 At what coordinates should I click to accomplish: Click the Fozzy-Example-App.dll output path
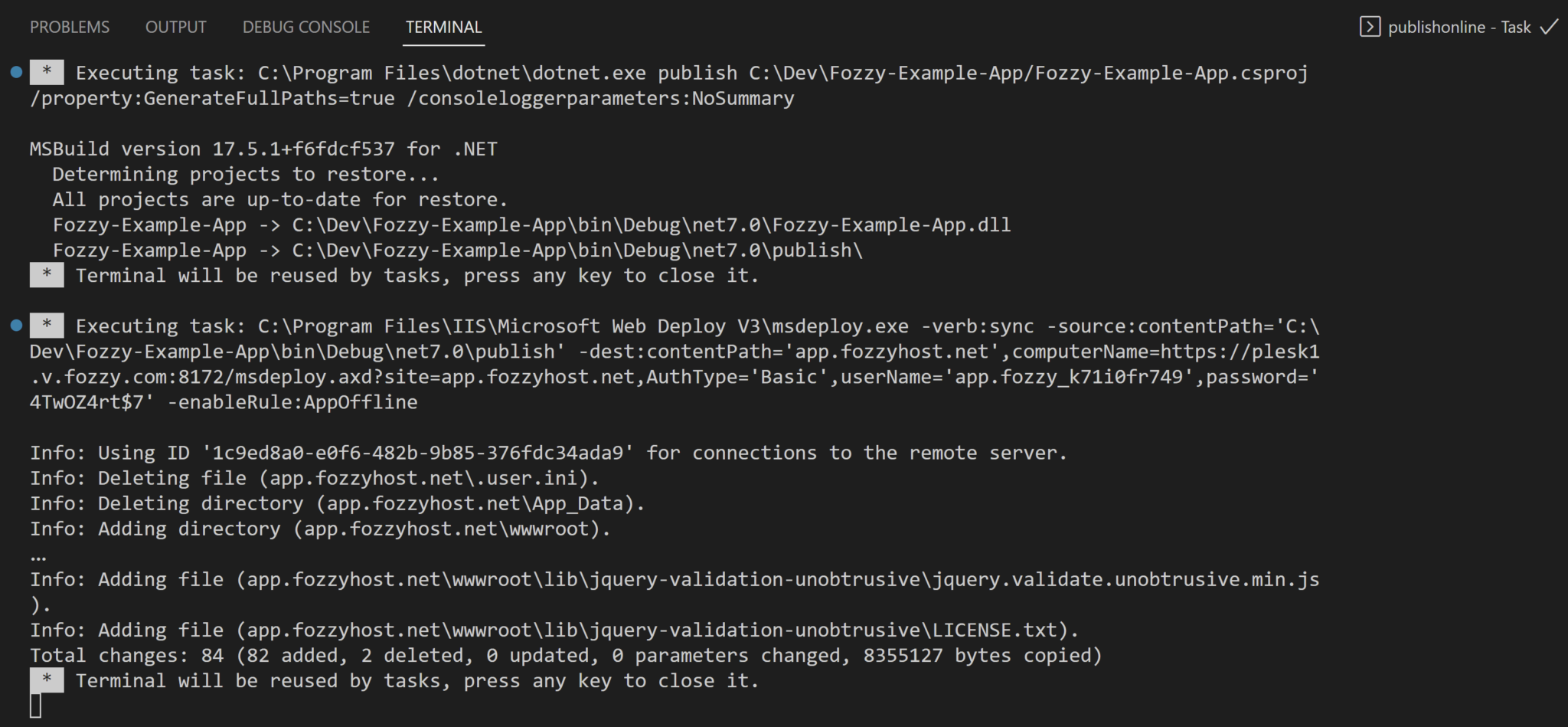point(651,224)
